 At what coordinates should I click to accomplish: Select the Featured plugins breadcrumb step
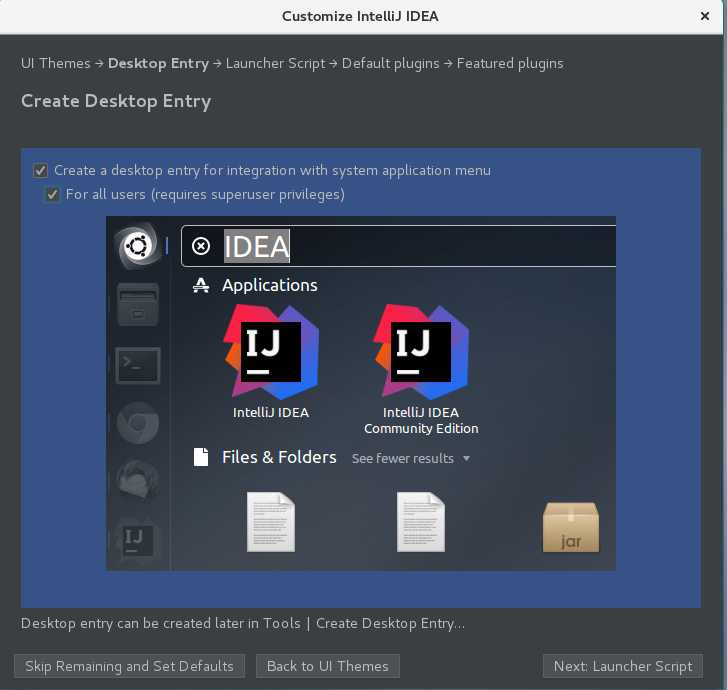[510, 63]
